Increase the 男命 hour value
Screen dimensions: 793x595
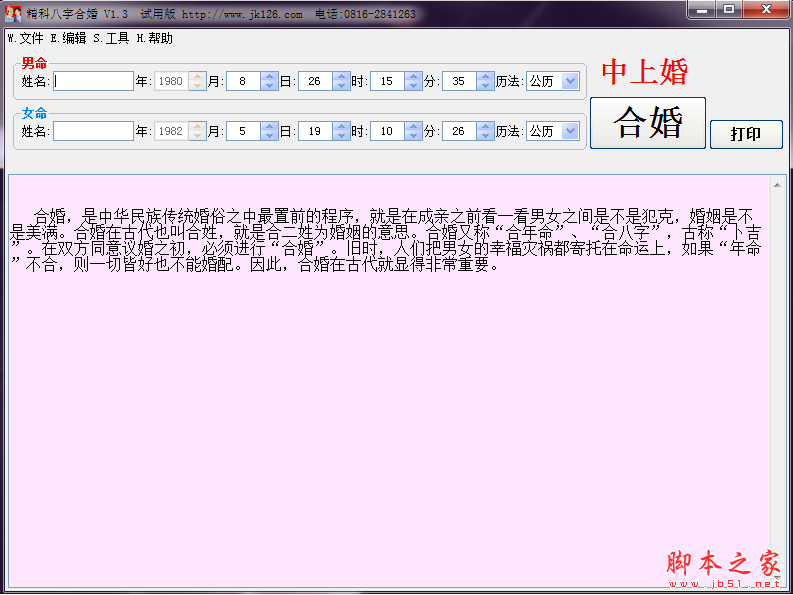[x=413, y=76]
